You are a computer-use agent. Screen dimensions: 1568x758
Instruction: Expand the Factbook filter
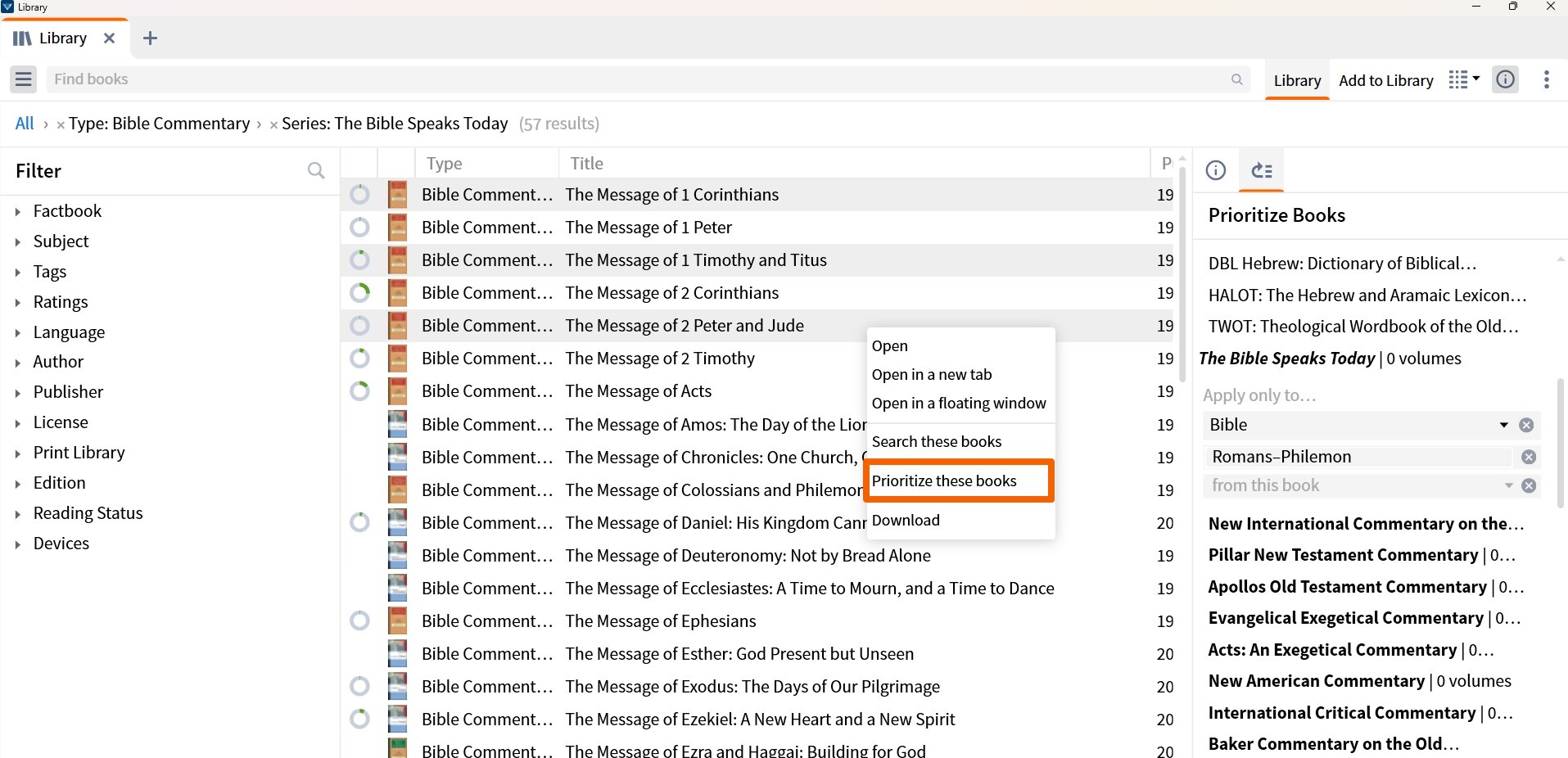[x=18, y=212]
